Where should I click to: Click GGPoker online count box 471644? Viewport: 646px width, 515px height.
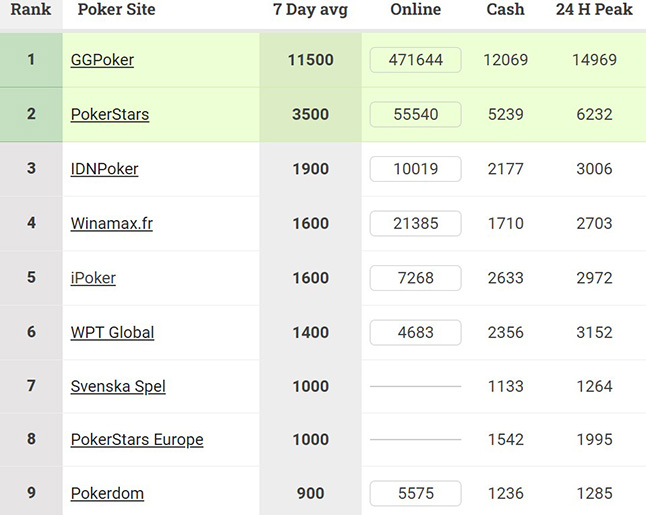415,60
